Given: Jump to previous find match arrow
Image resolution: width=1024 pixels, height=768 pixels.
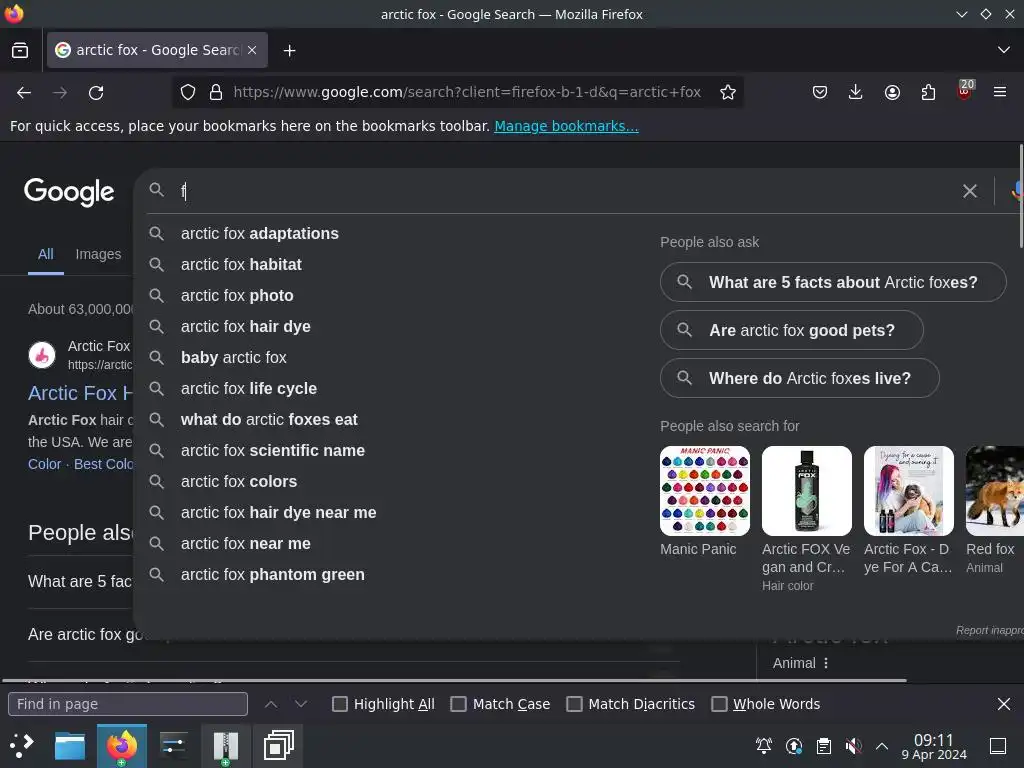Looking at the screenshot, I should pos(271,704).
